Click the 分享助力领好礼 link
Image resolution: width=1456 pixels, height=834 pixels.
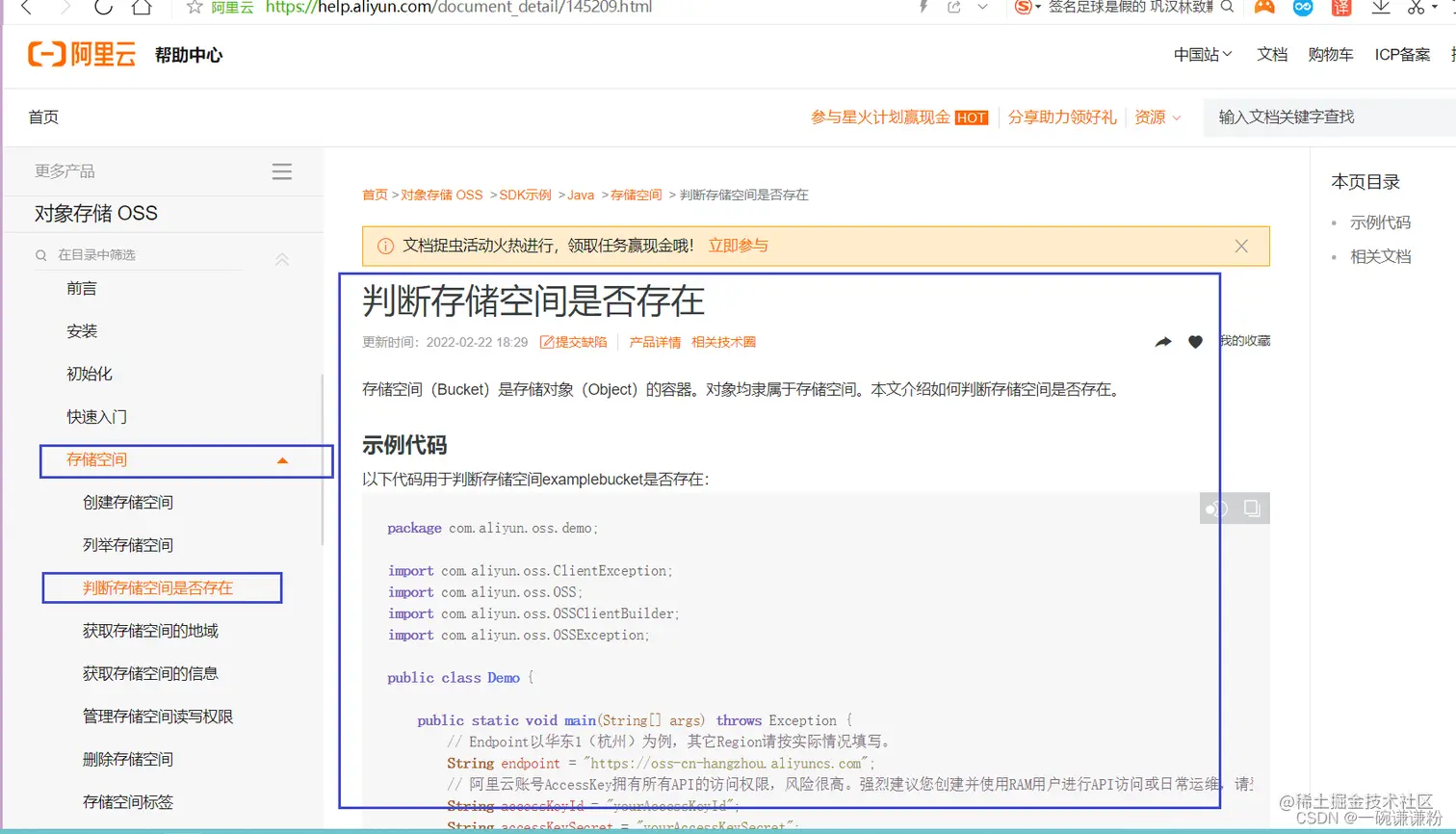[x=1062, y=117]
